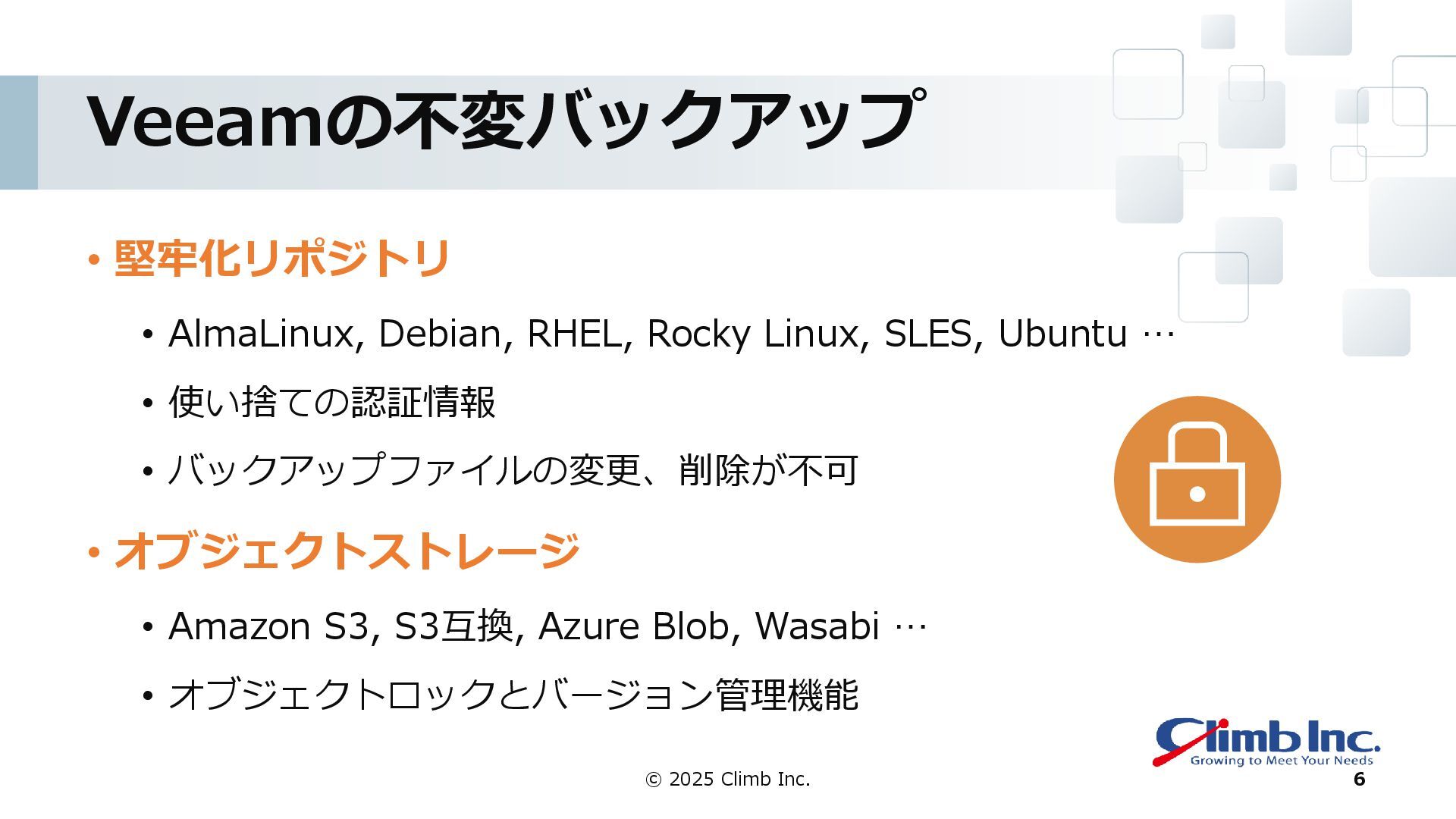Screen dimensions: 1456x819
Task: Click the orange bullet before オブジェクトストレージ
Action: tap(94, 552)
